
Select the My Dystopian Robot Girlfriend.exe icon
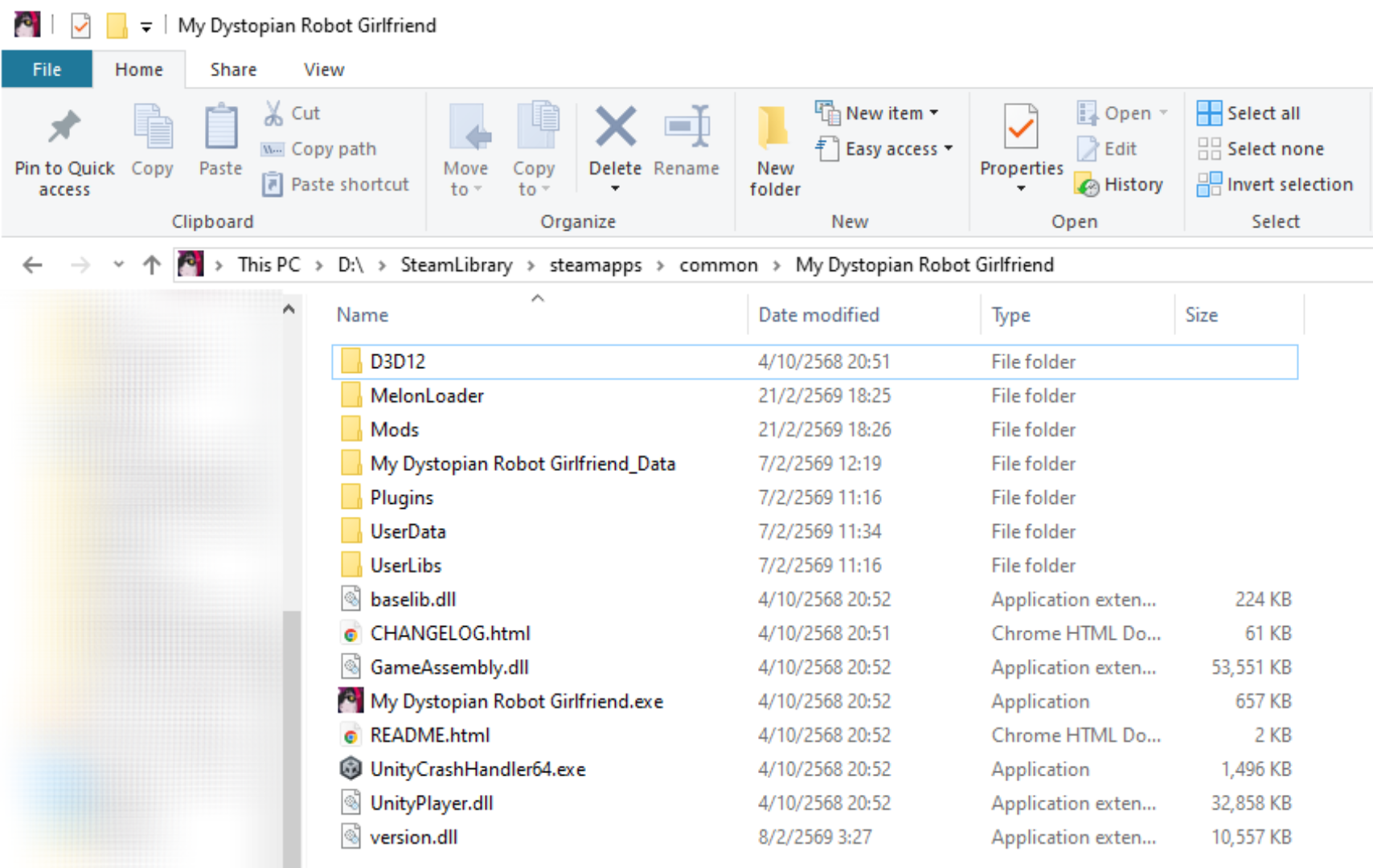(x=350, y=701)
